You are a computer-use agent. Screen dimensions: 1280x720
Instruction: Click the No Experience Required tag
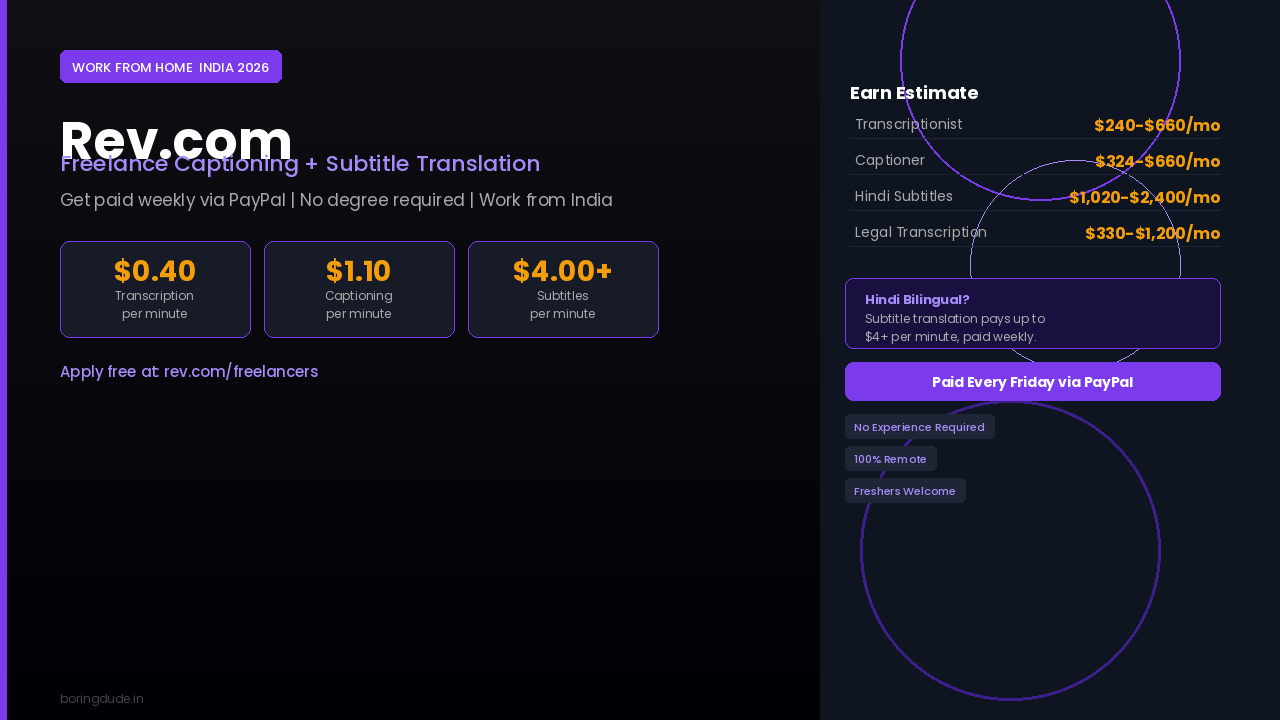[x=920, y=427]
